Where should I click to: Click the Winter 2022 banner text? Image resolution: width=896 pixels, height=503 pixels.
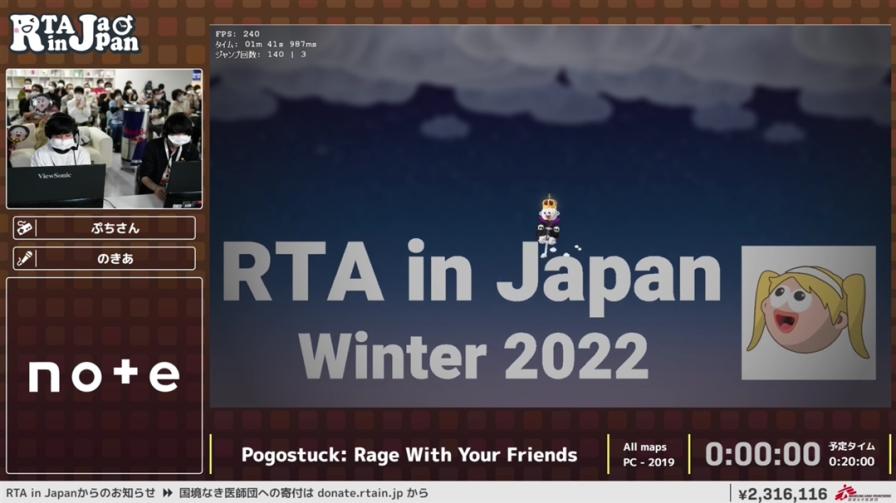tap(473, 356)
